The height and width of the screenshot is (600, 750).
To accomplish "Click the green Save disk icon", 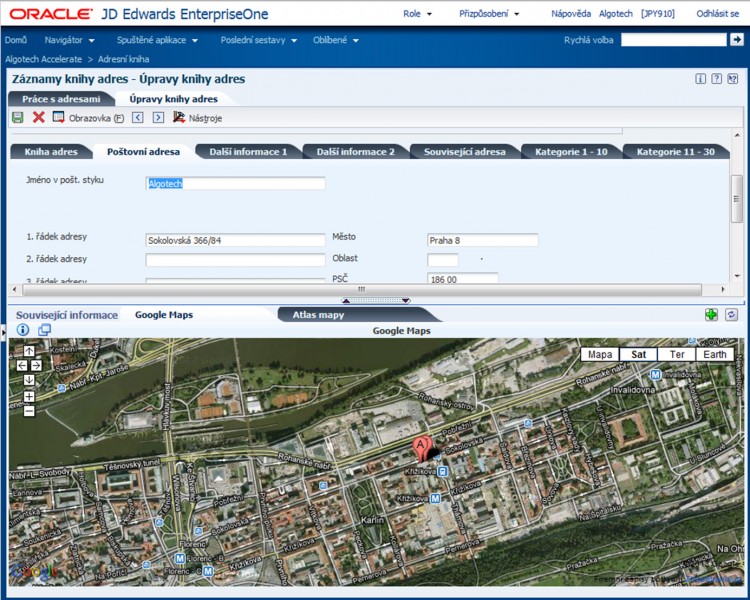I will 17,118.
